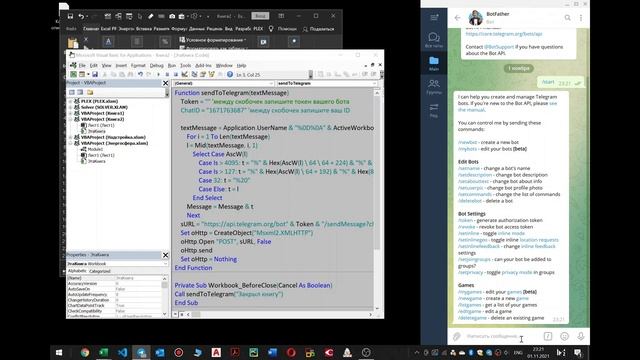Expand the Solver (SOLVER.XLAM) project node
This screenshot has height=360, width=640.
tap(70, 107)
